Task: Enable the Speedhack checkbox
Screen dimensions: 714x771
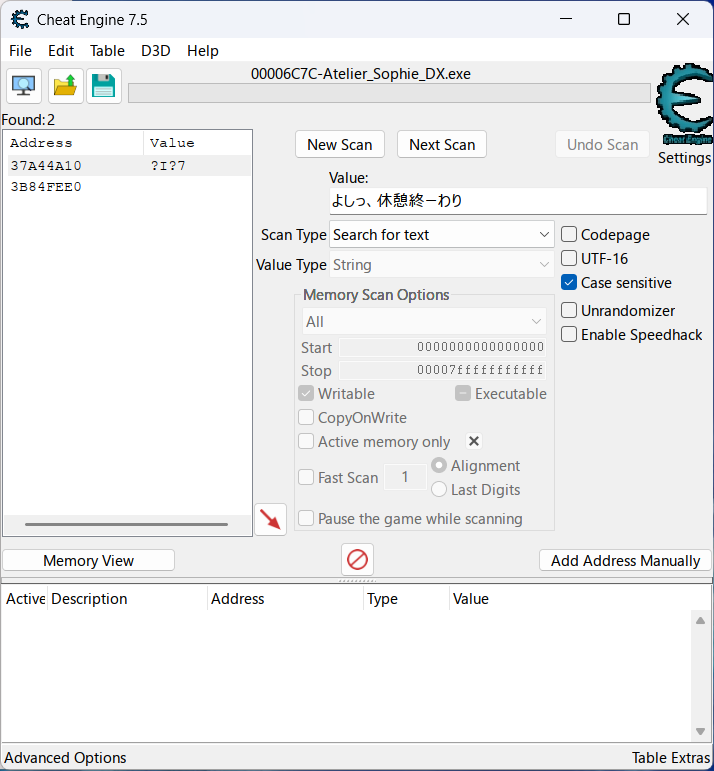Action: (569, 335)
